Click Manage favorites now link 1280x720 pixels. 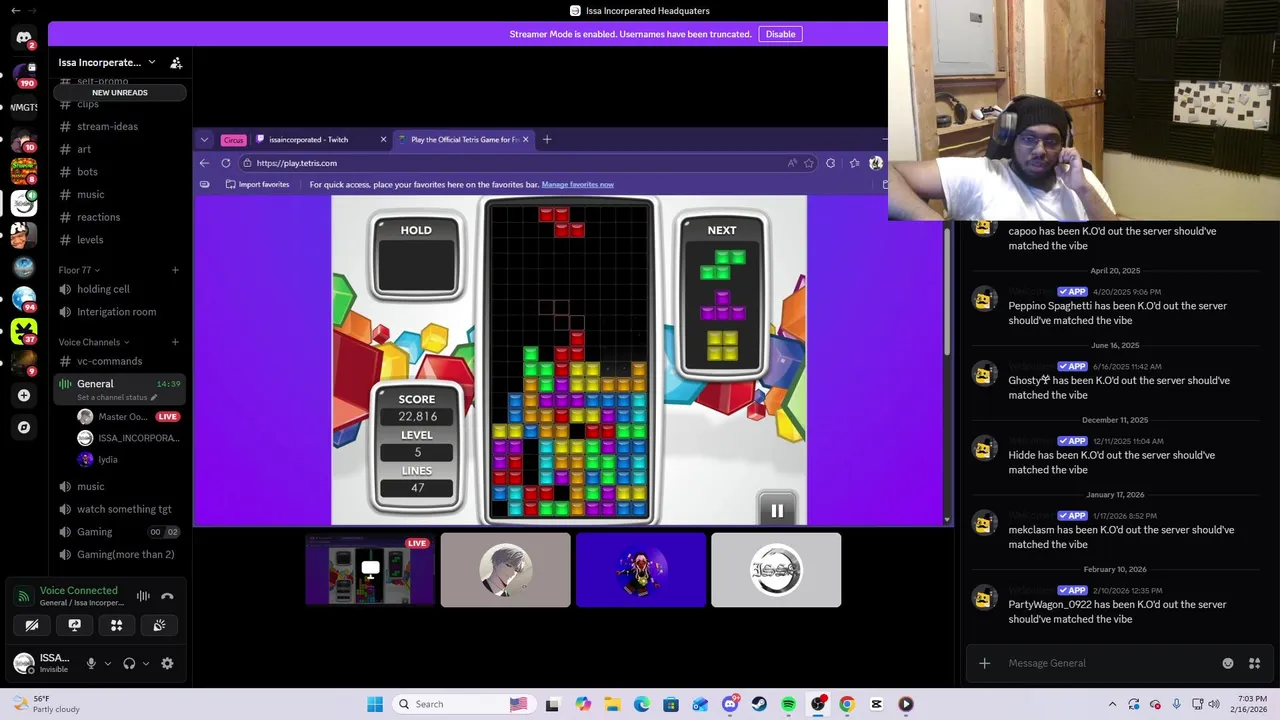[578, 184]
